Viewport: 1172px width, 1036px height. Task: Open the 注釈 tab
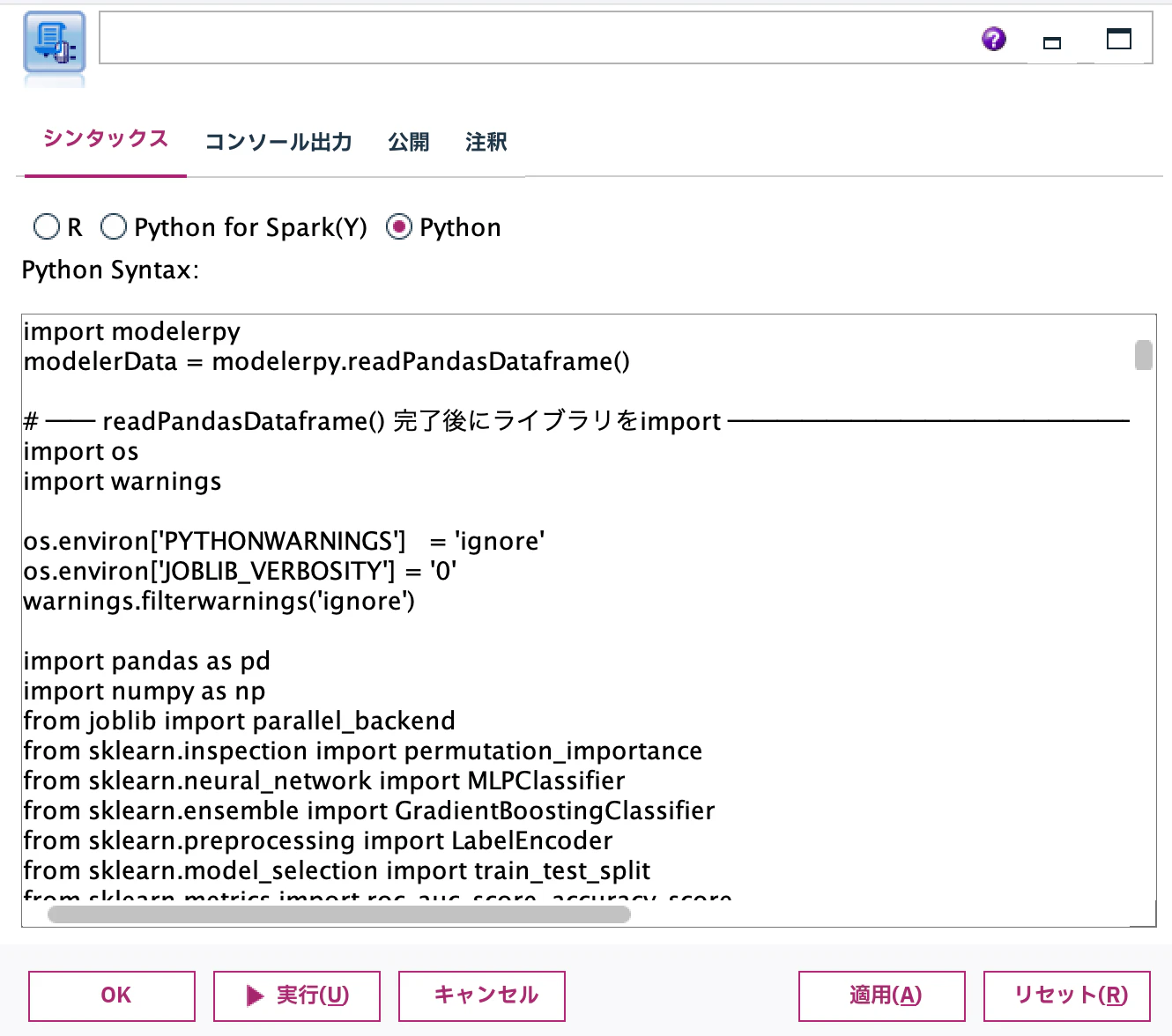(486, 142)
